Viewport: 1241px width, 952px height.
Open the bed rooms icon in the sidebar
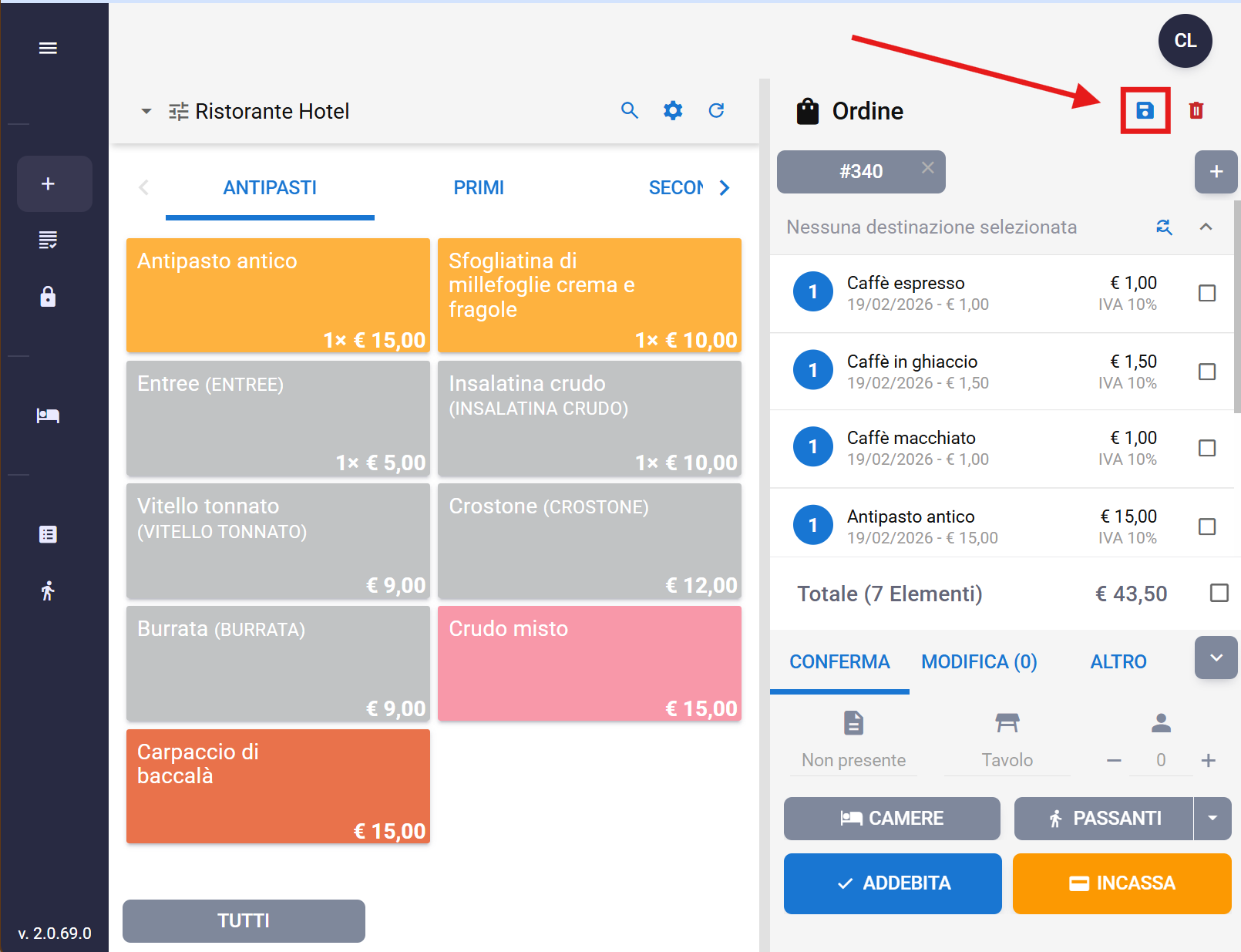tap(48, 416)
